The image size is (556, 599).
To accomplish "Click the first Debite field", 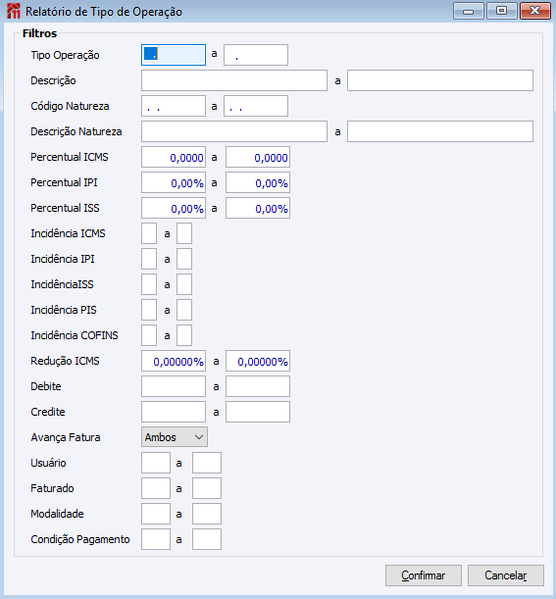I will point(173,386).
